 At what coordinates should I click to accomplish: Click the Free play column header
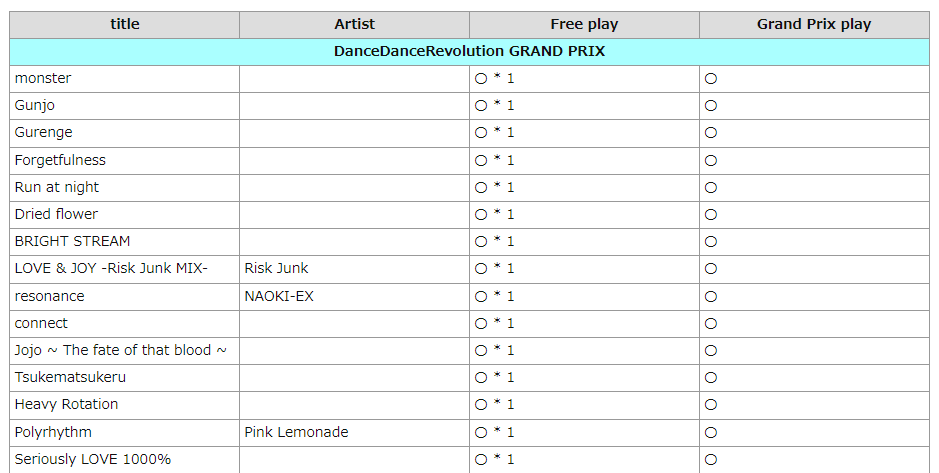(584, 24)
